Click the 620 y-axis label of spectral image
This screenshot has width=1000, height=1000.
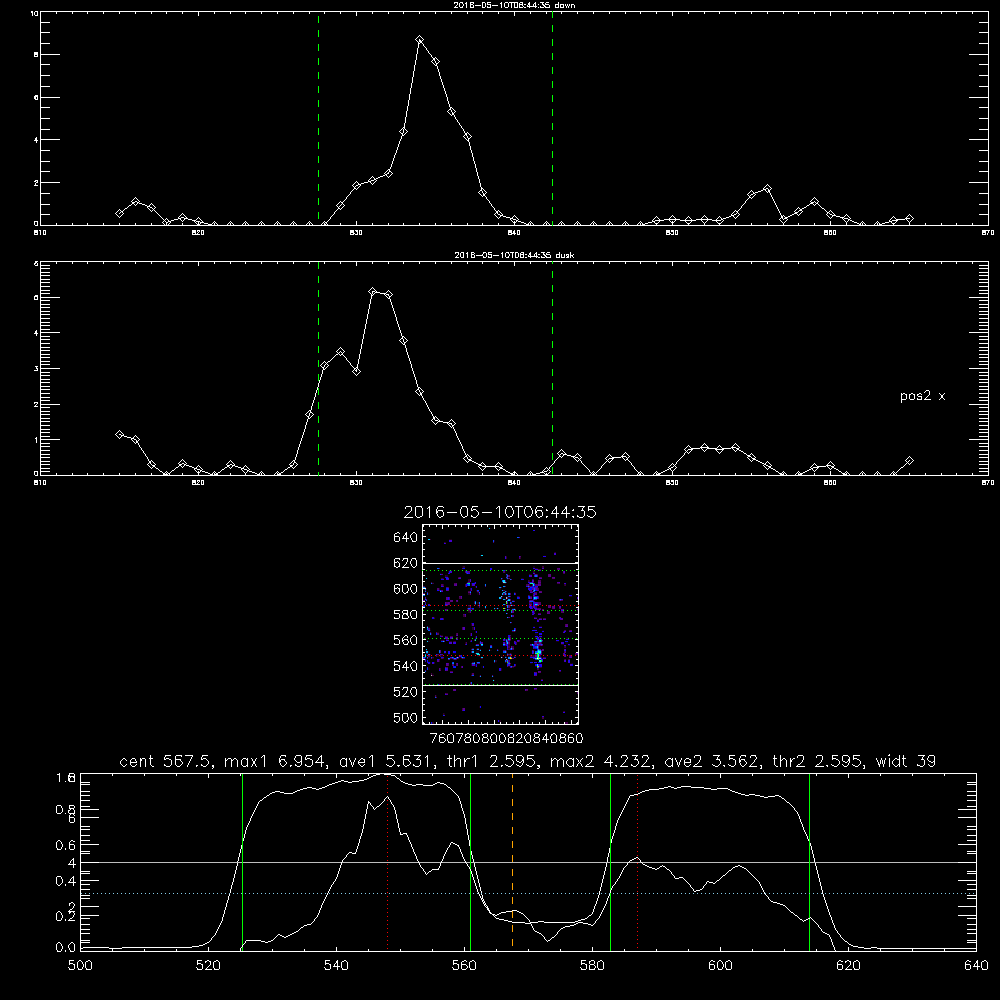(x=405, y=563)
